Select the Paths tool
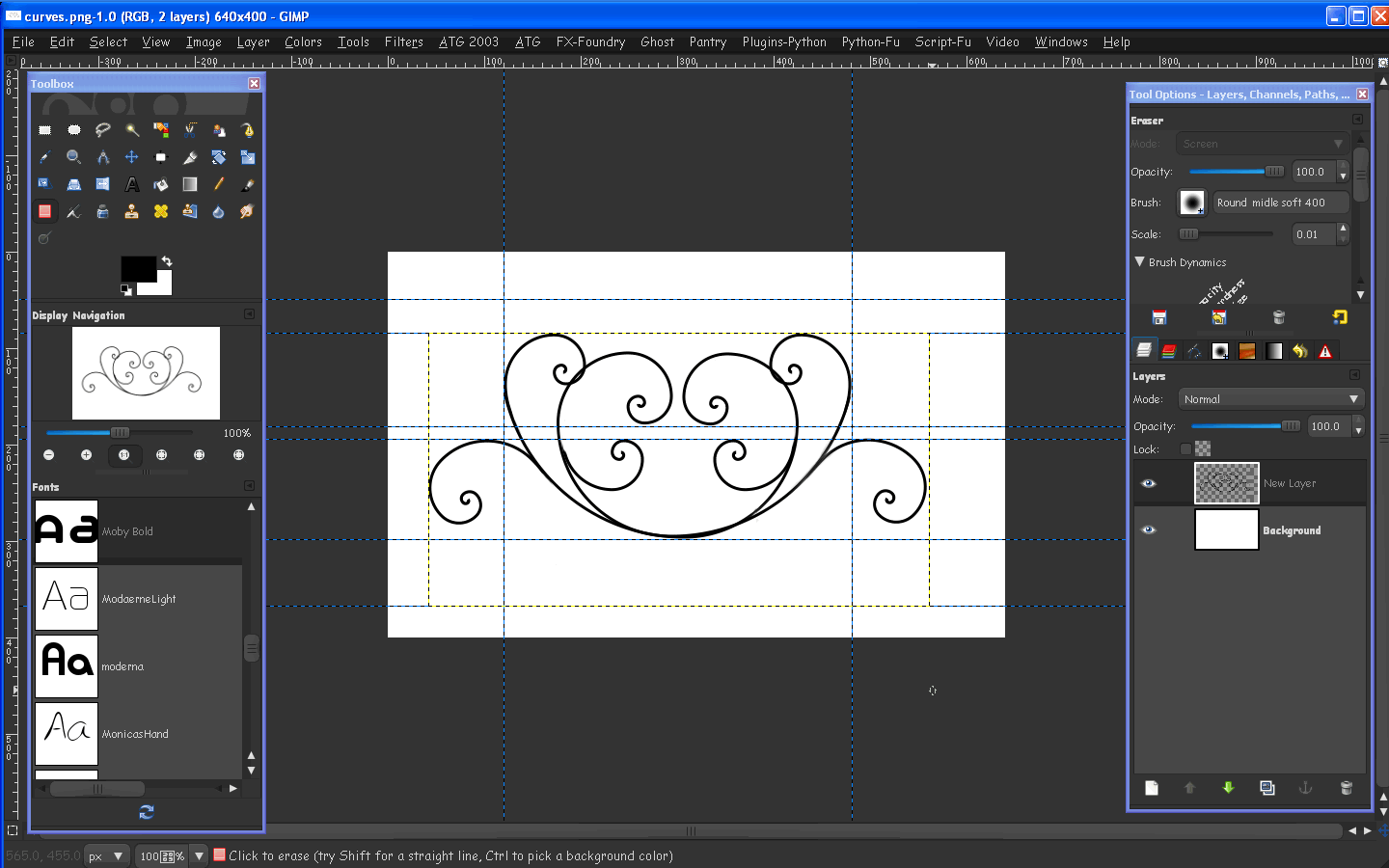This screenshot has height=868, width=1389. (247, 129)
